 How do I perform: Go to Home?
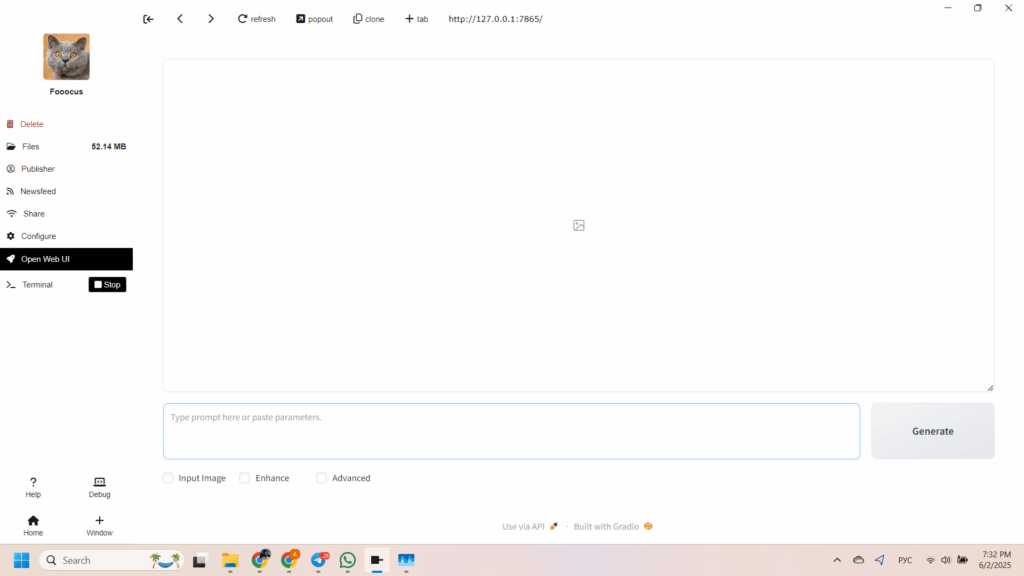pyautogui.click(x=33, y=526)
